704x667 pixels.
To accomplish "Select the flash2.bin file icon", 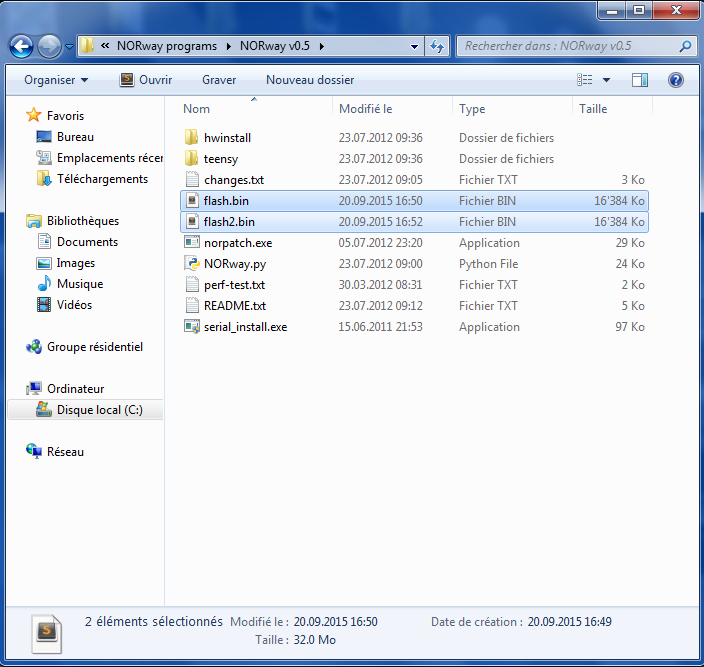I will click(192, 221).
